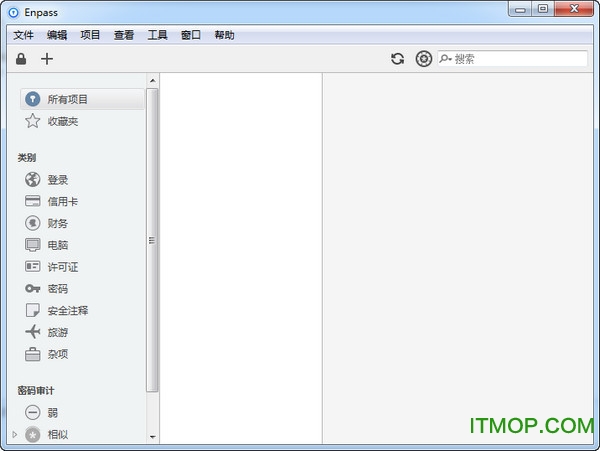The image size is (600, 451).
Task: Select 所有项目 text label
Action: click(x=67, y=99)
